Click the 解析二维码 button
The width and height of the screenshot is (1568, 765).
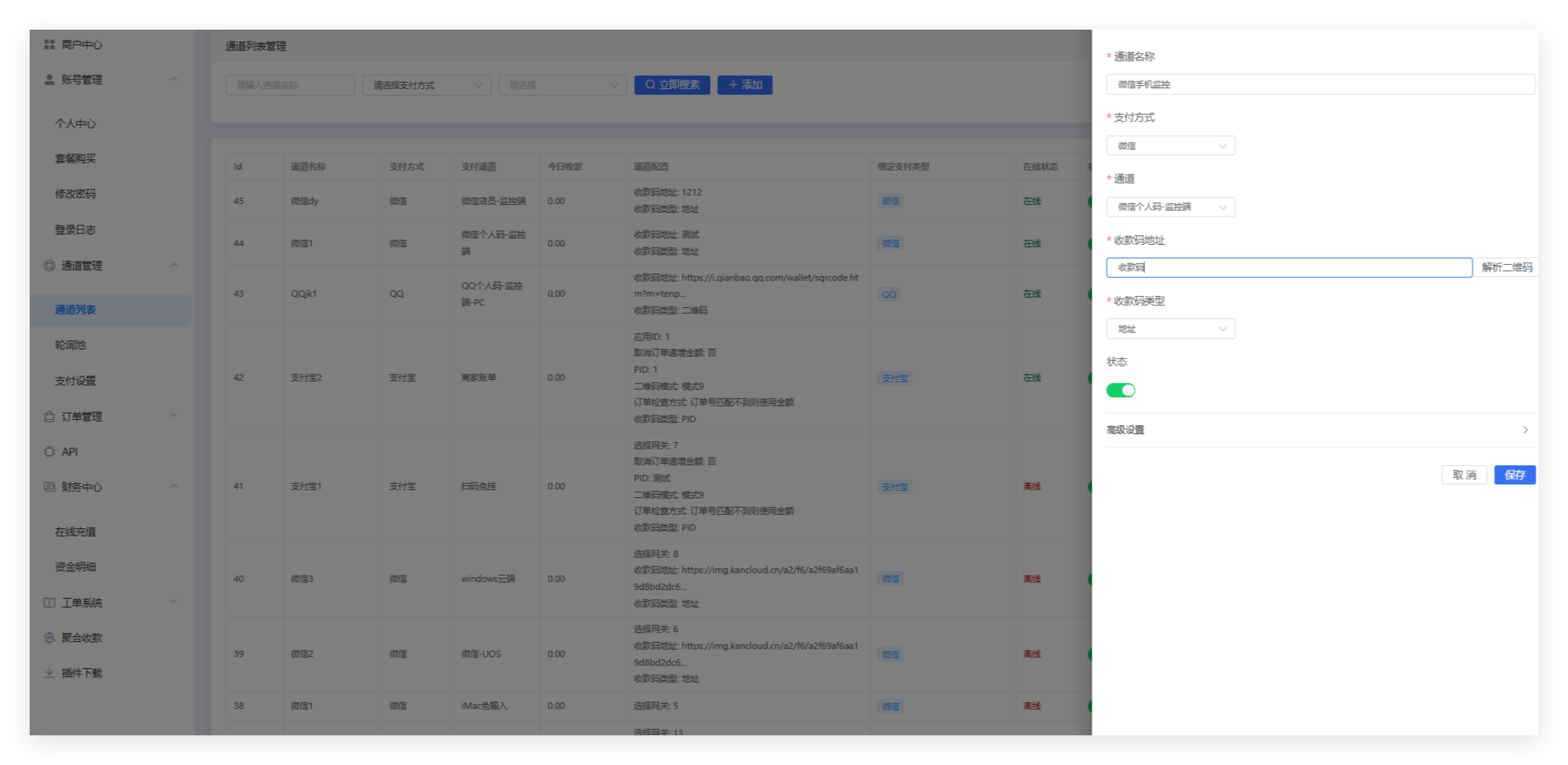pyautogui.click(x=1506, y=267)
